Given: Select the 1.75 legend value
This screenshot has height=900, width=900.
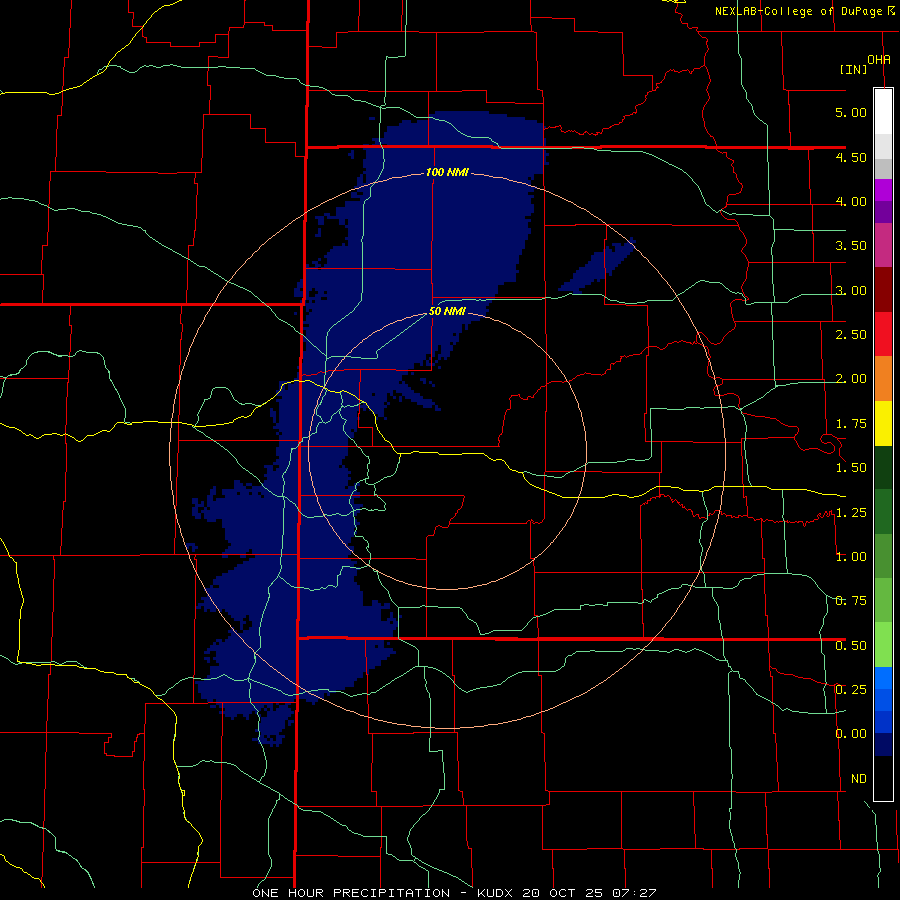Looking at the screenshot, I should [x=851, y=424].
